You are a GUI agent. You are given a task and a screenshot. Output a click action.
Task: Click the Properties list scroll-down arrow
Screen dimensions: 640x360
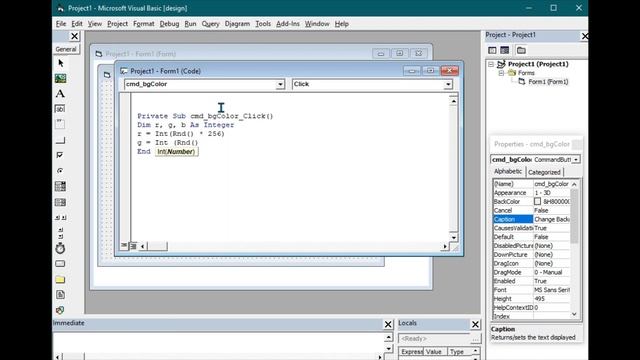click(x=574, y=314)
